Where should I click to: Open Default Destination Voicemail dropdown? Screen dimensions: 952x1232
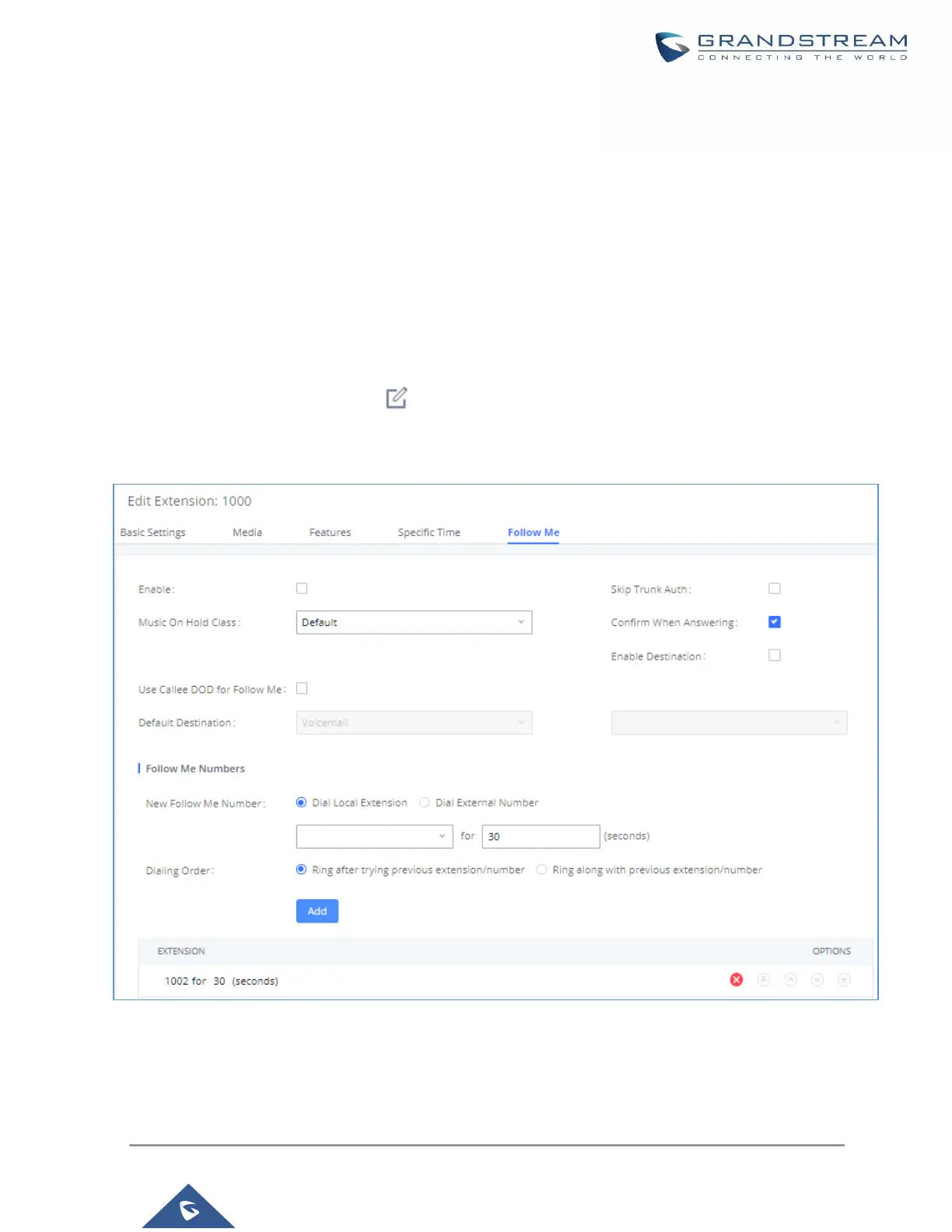pyautogui.click(x=414, y=723)
